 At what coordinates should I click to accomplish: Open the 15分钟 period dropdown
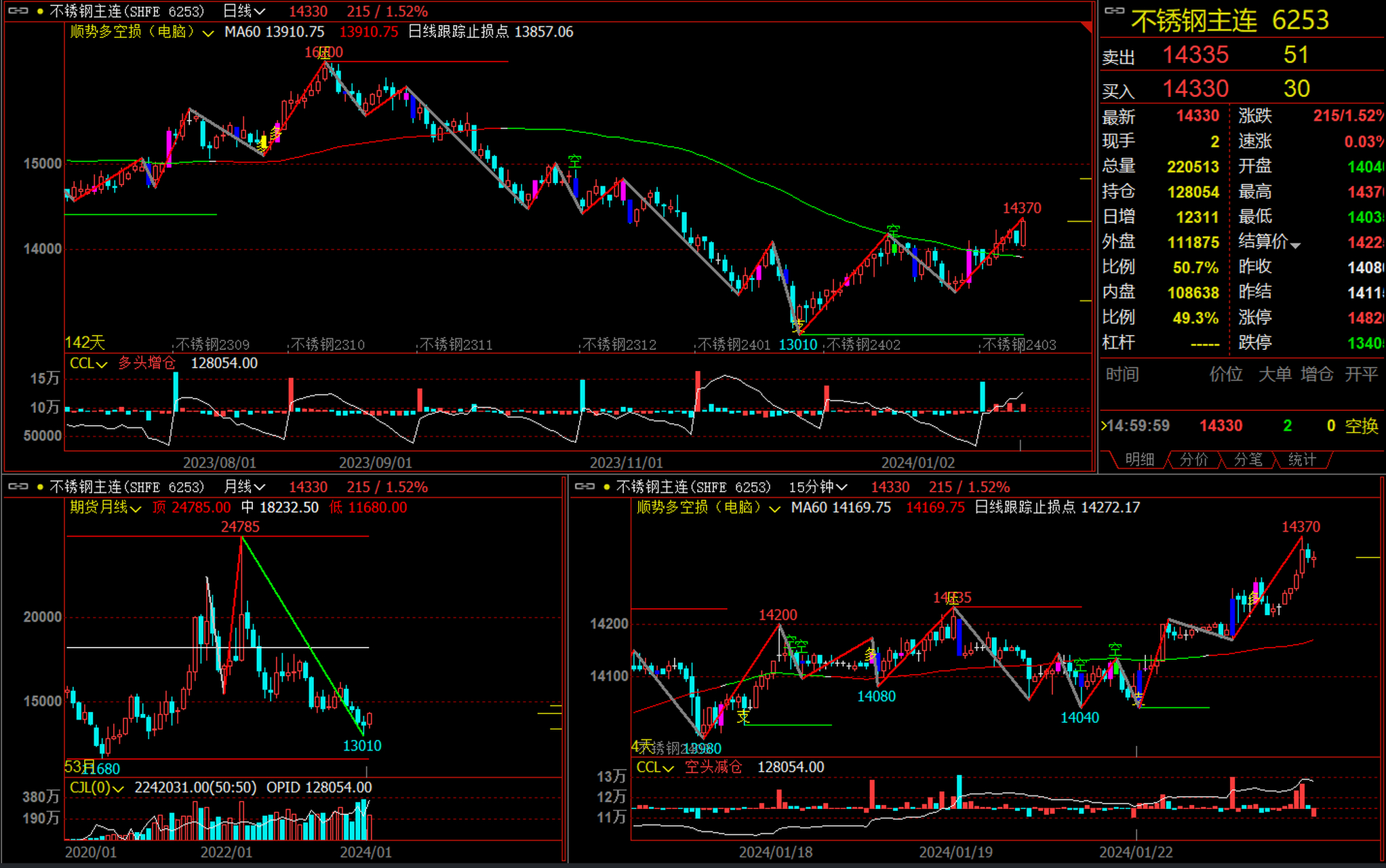point(818,487)
